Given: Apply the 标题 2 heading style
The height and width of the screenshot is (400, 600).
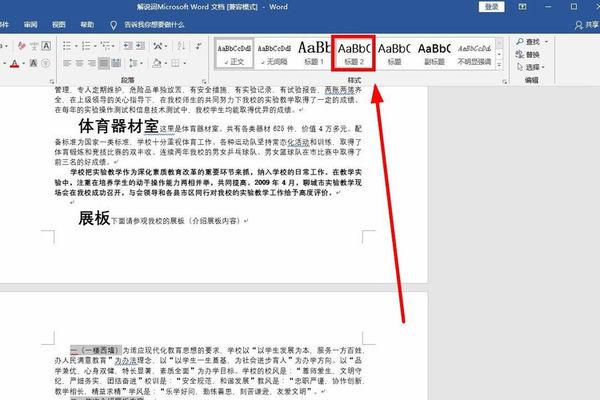Looking at the screenshot, I should coord(354,54).
